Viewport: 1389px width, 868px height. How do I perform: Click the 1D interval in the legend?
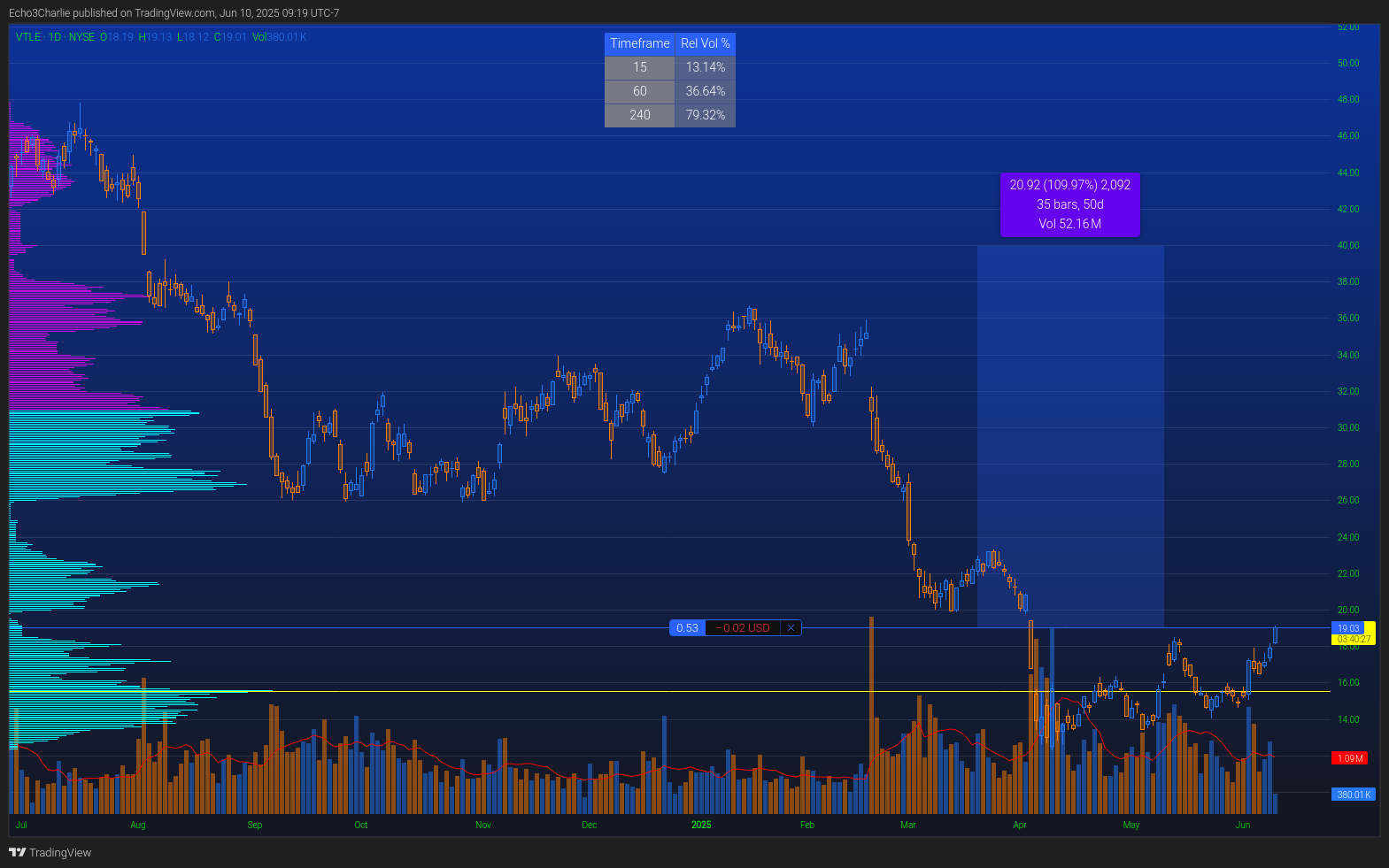(x=55, y=37)
